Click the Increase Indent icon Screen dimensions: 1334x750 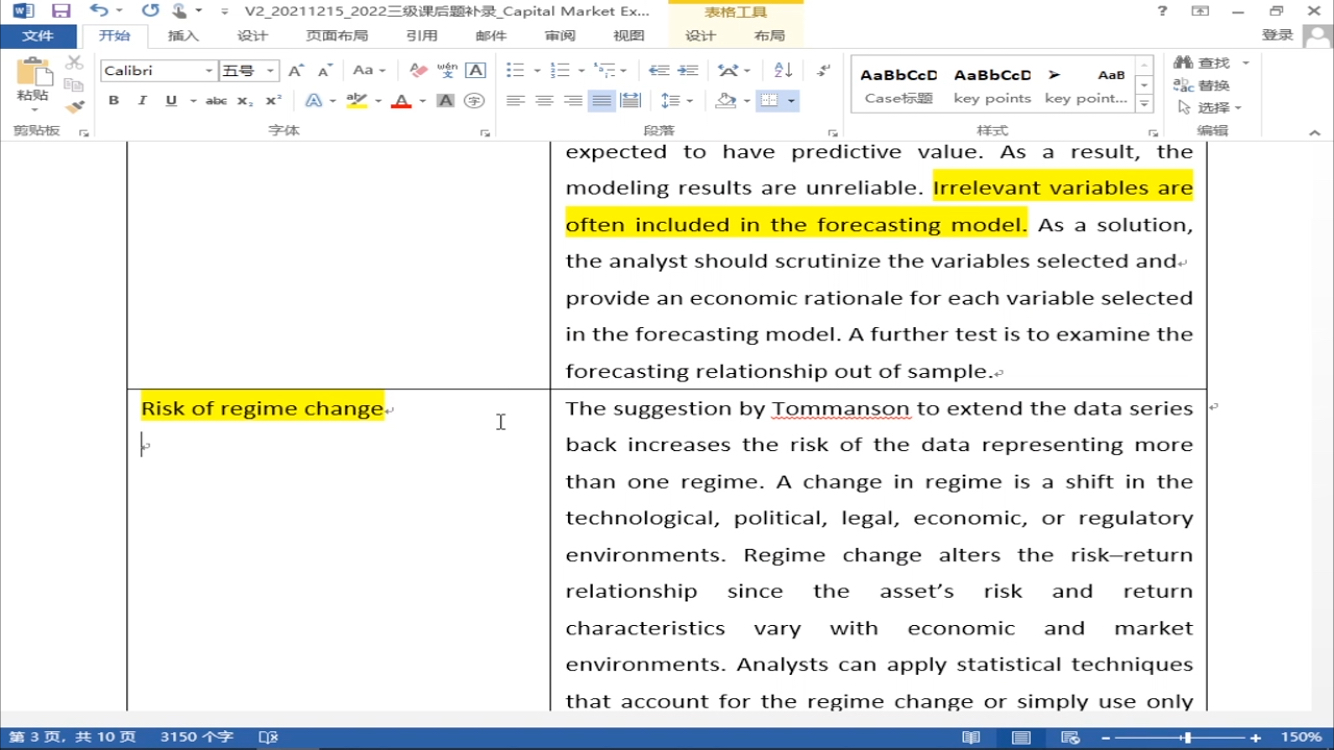click(688, 70)
